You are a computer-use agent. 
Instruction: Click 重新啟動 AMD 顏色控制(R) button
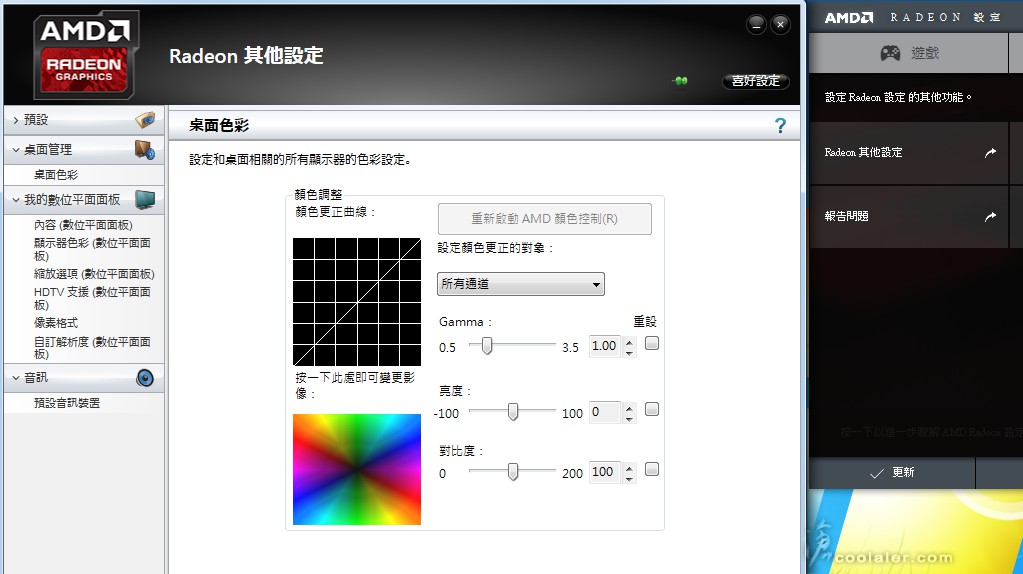pos(545,219)
